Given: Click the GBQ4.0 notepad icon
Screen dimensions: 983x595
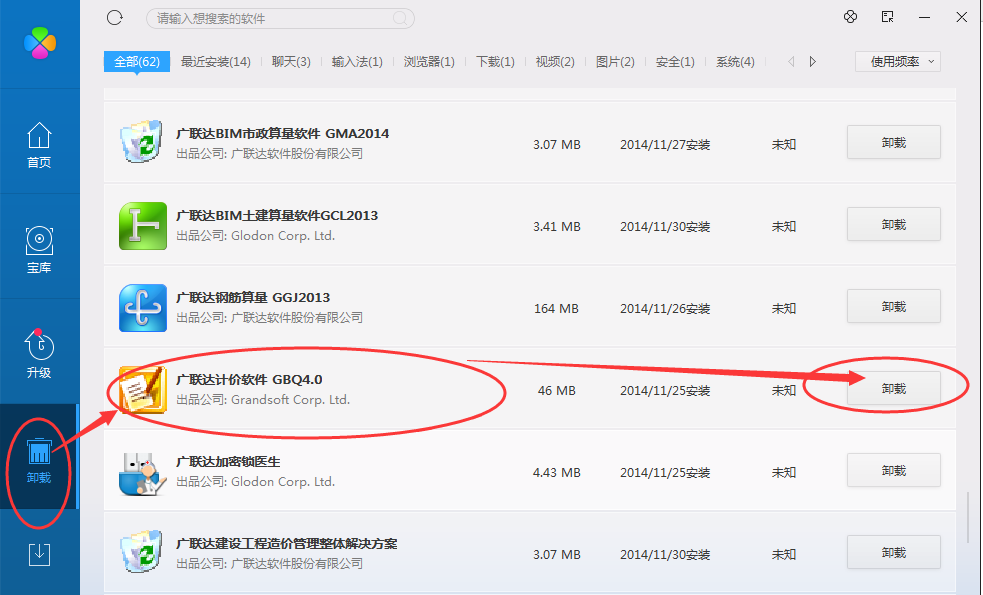Looking at the screenshot, I should [x=143, y=390].
